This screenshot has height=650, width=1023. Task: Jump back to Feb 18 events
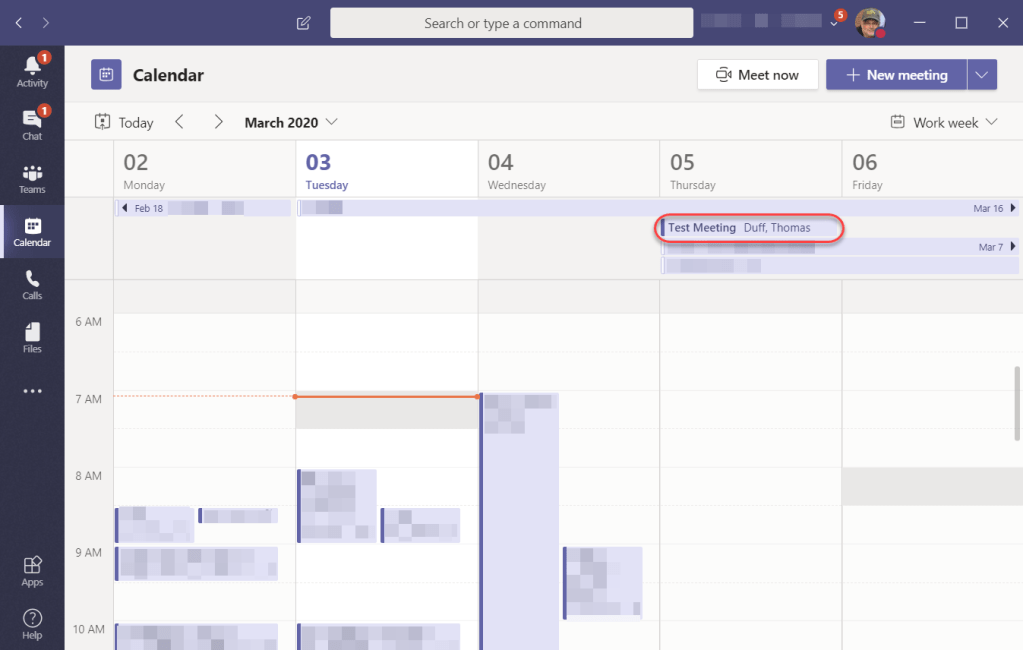pos(142,207)
